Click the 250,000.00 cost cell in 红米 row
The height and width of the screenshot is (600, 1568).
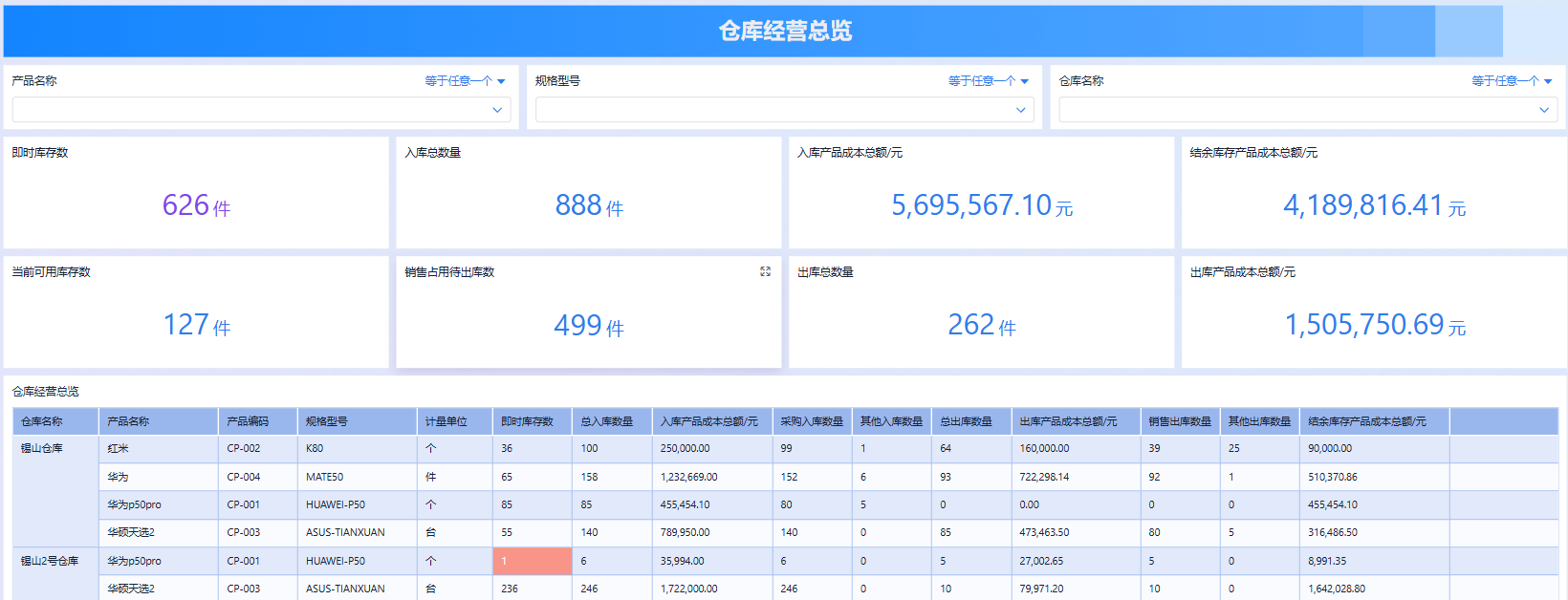pyautogui.click(x=712, y=449)
